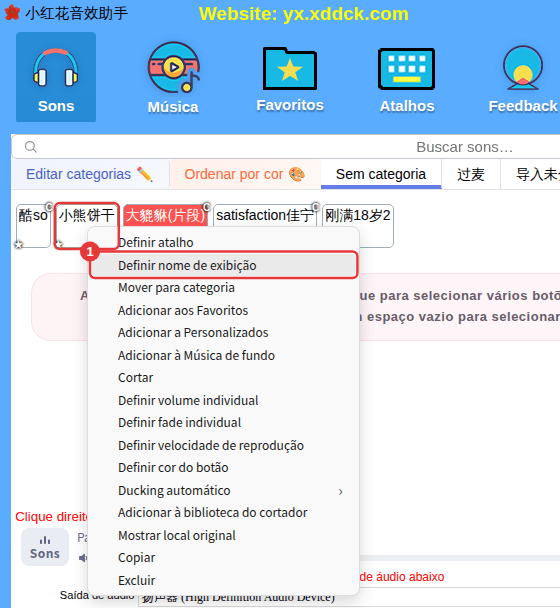Open the Favoritos star folder

[x=290, y=79]
